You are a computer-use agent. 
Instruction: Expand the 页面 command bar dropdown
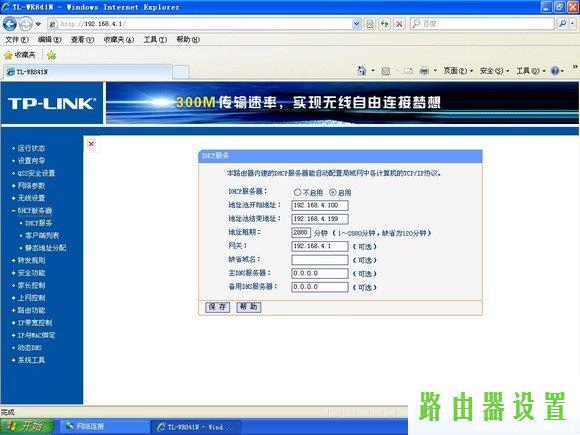pos(458,71)
